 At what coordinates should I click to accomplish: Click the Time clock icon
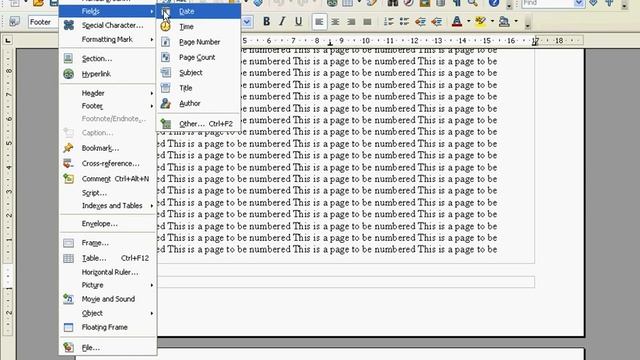tap(165, 27)
